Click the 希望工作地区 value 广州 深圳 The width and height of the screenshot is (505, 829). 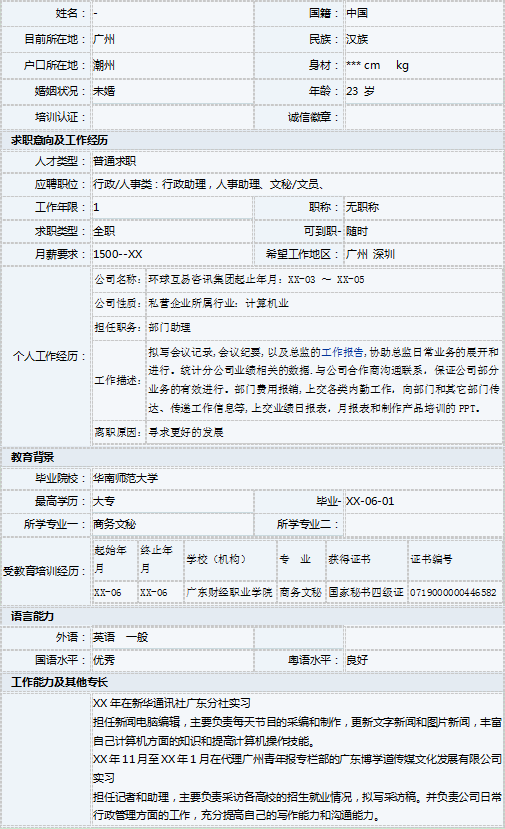(x=370, y=254)
